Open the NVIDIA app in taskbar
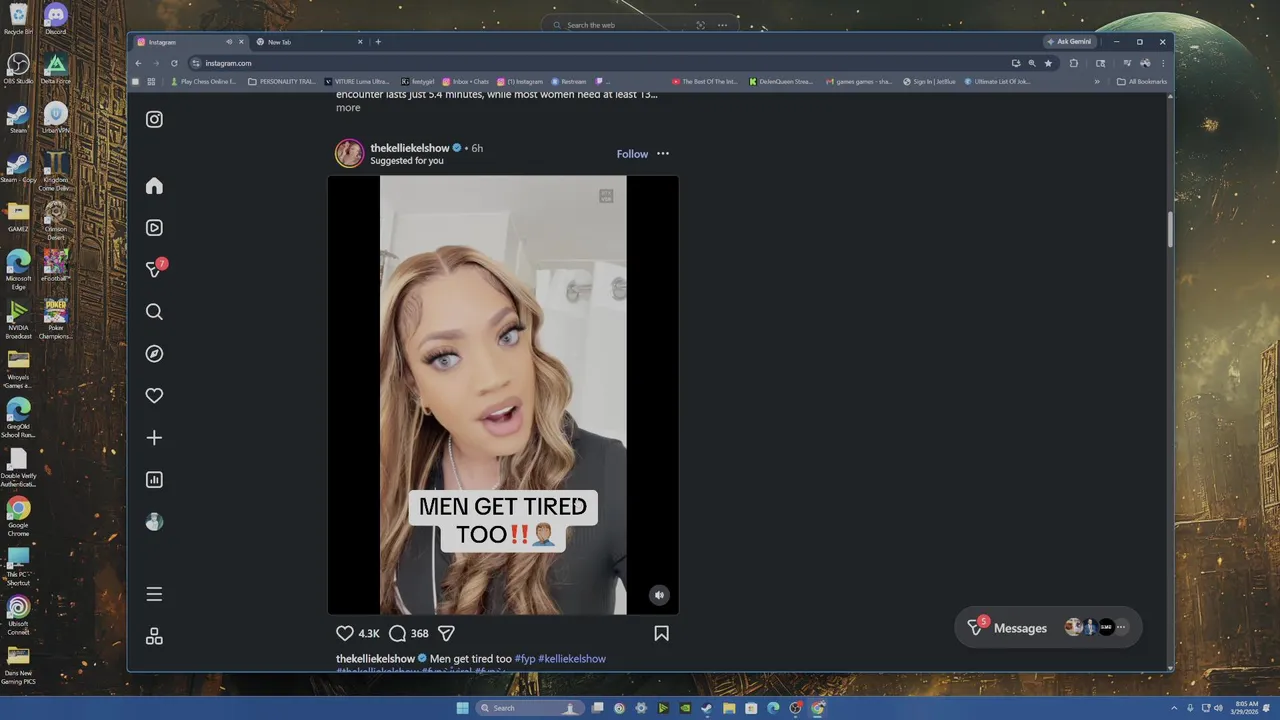This screenshot has width=1280, height=720. coord(685,708)
